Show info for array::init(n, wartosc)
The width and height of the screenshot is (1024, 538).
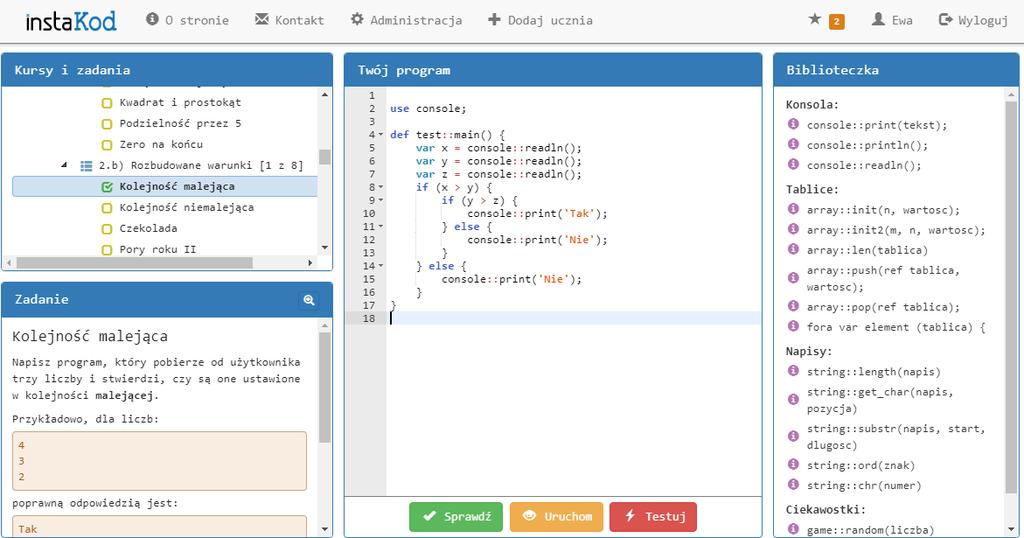(793, 209)
